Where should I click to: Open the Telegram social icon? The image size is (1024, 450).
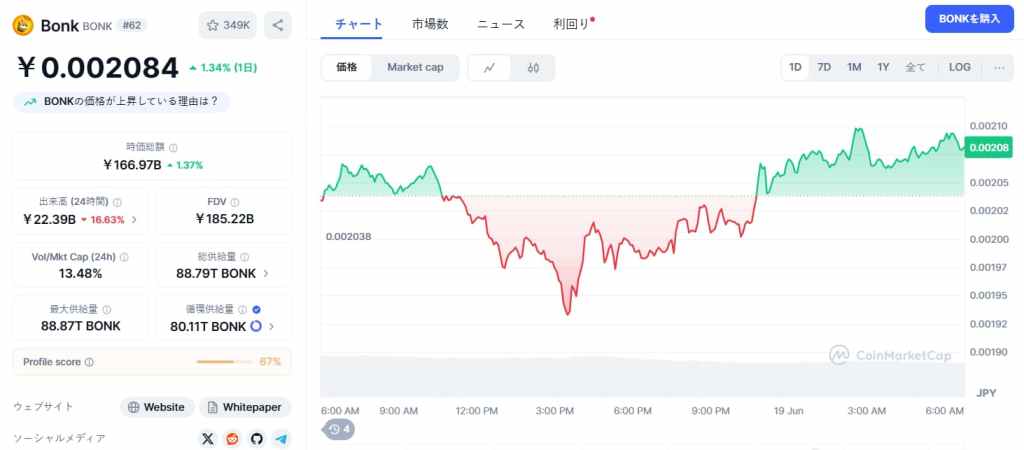point(281,439)
